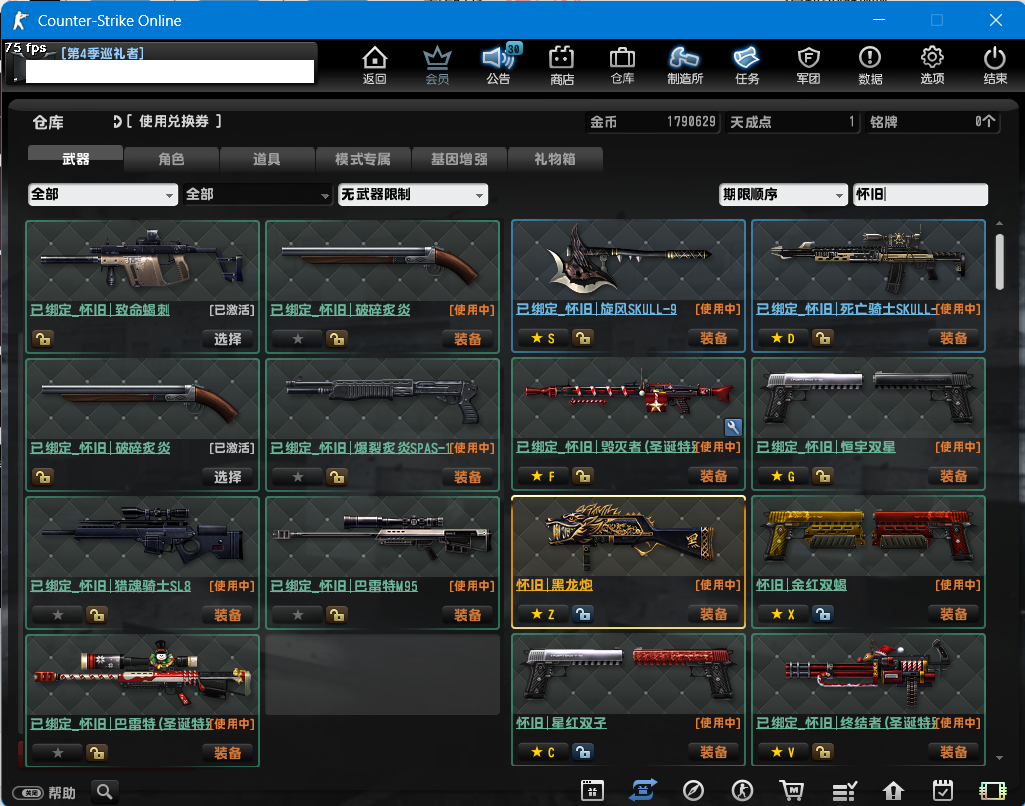Click the house-with-arrow icon in bottom bar
Image resolution: width=1025 pixels, height=806 pixels.
tap(893, 790)
